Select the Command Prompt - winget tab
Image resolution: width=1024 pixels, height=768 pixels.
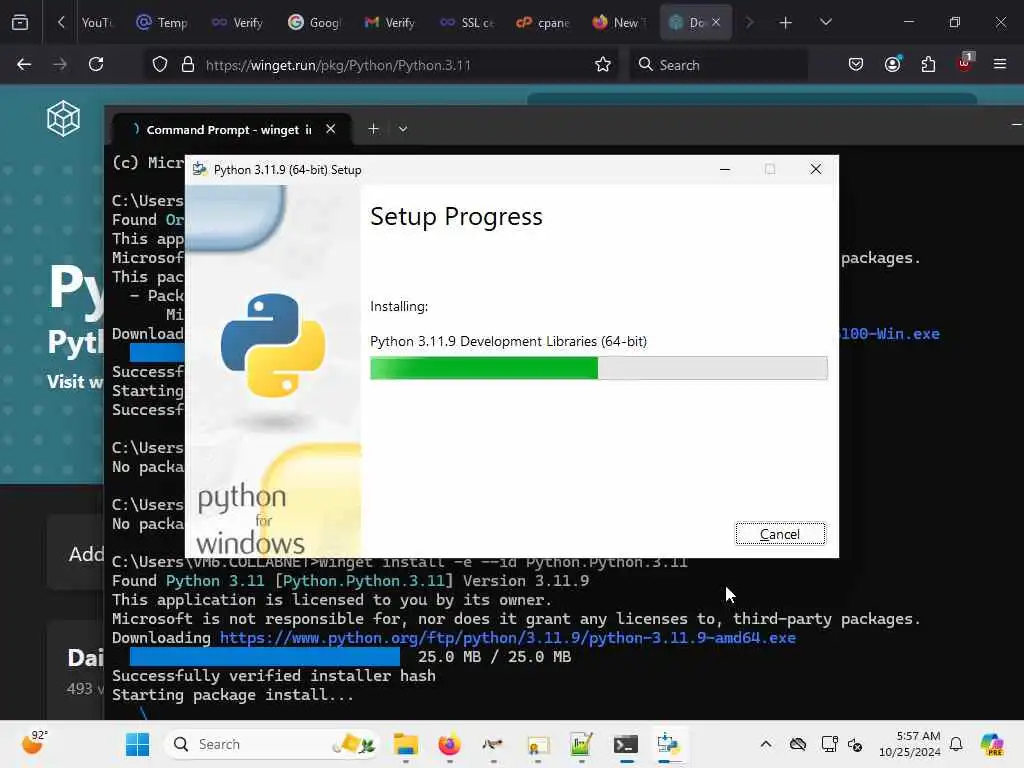229,129
